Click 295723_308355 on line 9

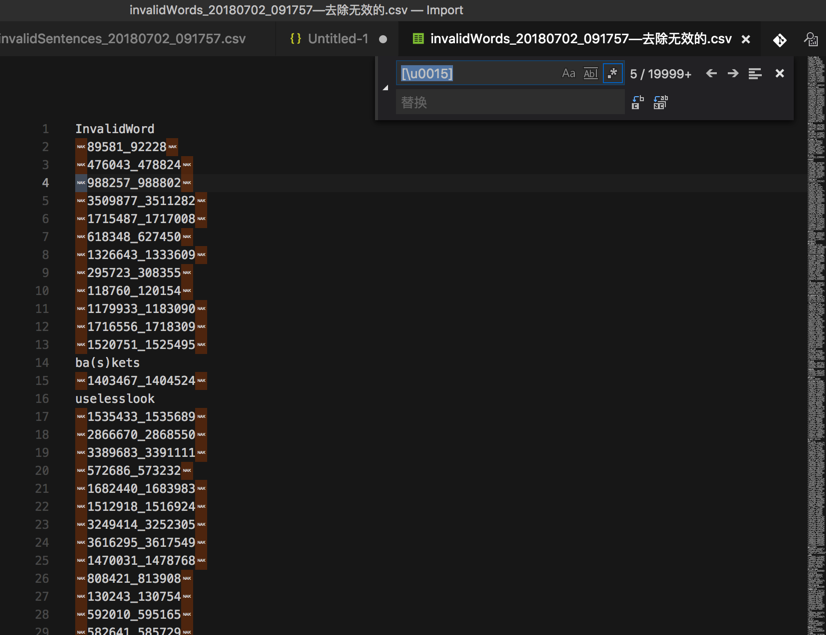(134, 272)
